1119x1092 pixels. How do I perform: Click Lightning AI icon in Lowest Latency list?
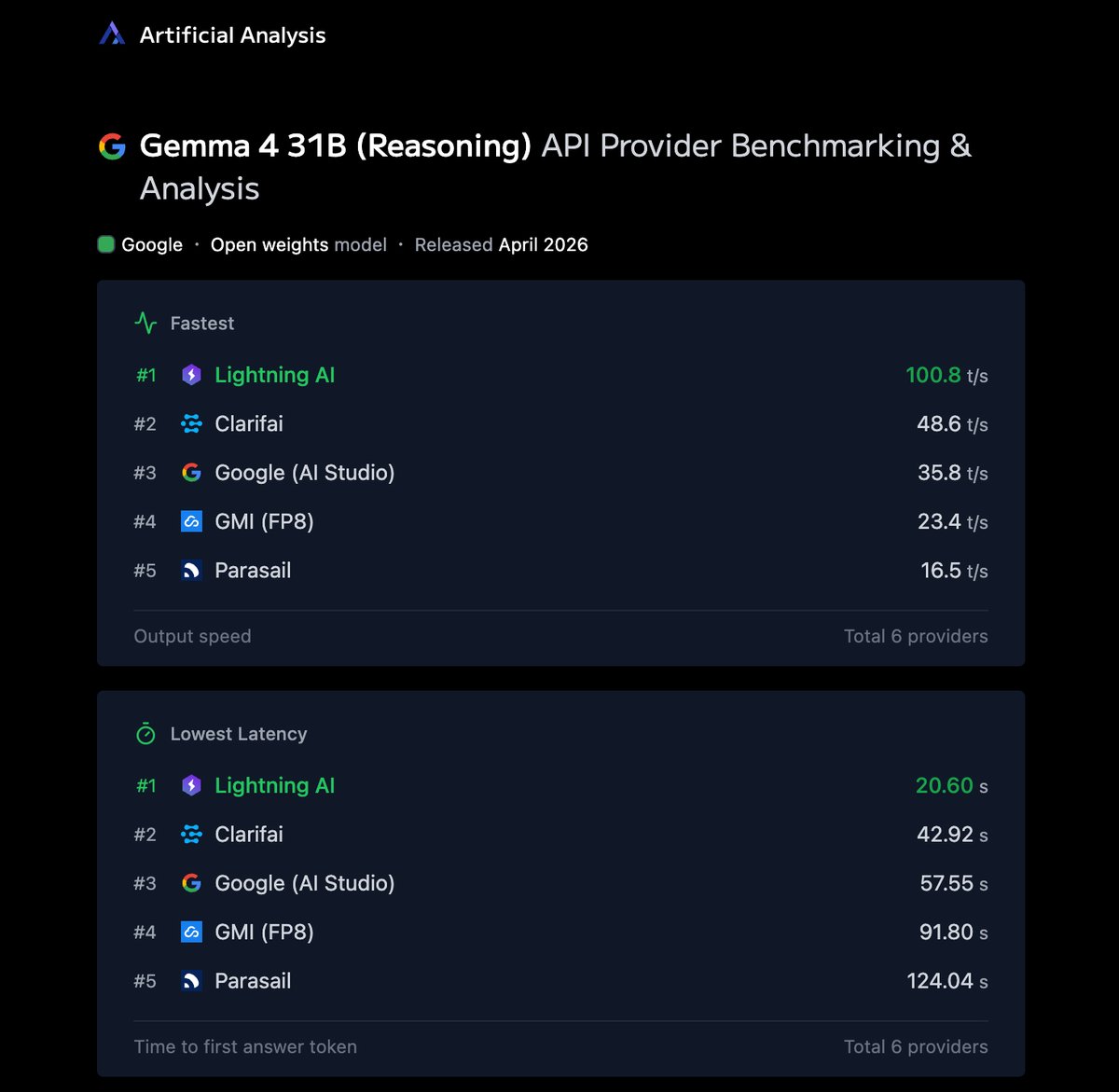pyautogui.click(x=191, y=785)
